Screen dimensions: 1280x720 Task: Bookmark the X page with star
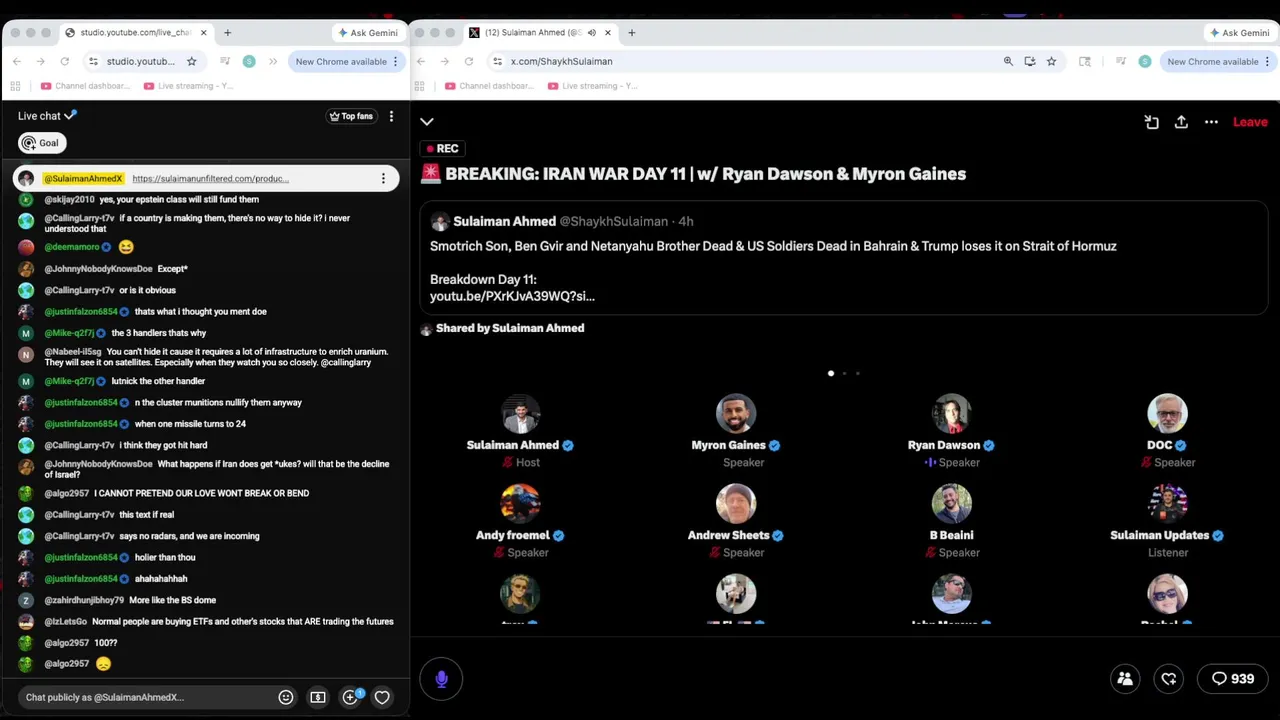pos(1051,61)
